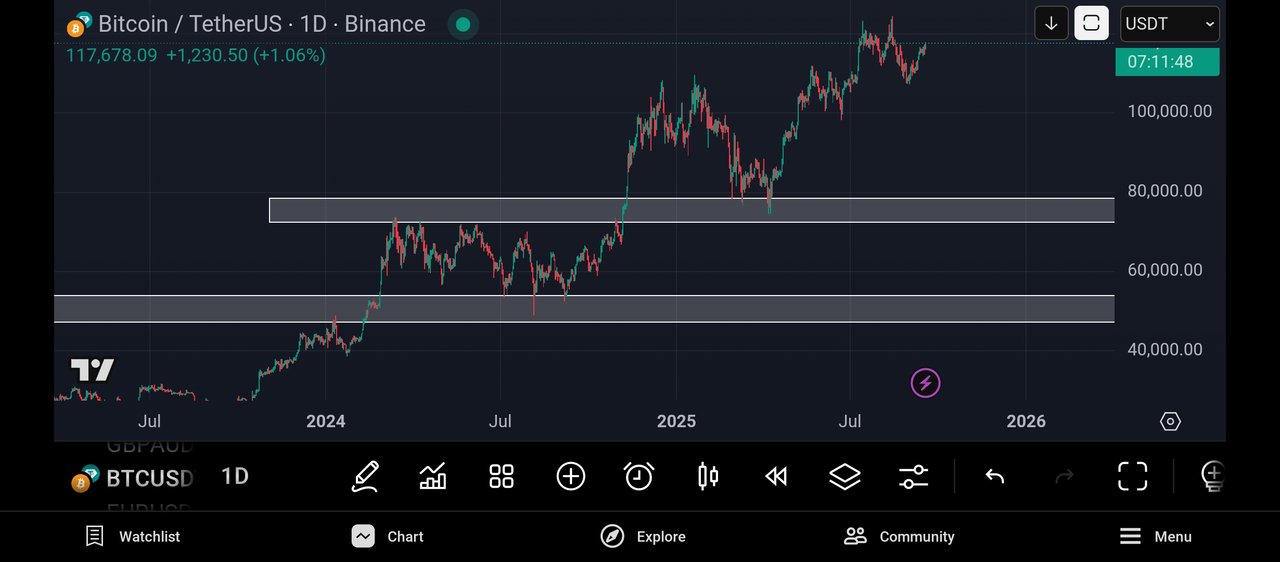The image size is (1280, 562).
Task: Click the down arrow button top right
Action: 1051,23
